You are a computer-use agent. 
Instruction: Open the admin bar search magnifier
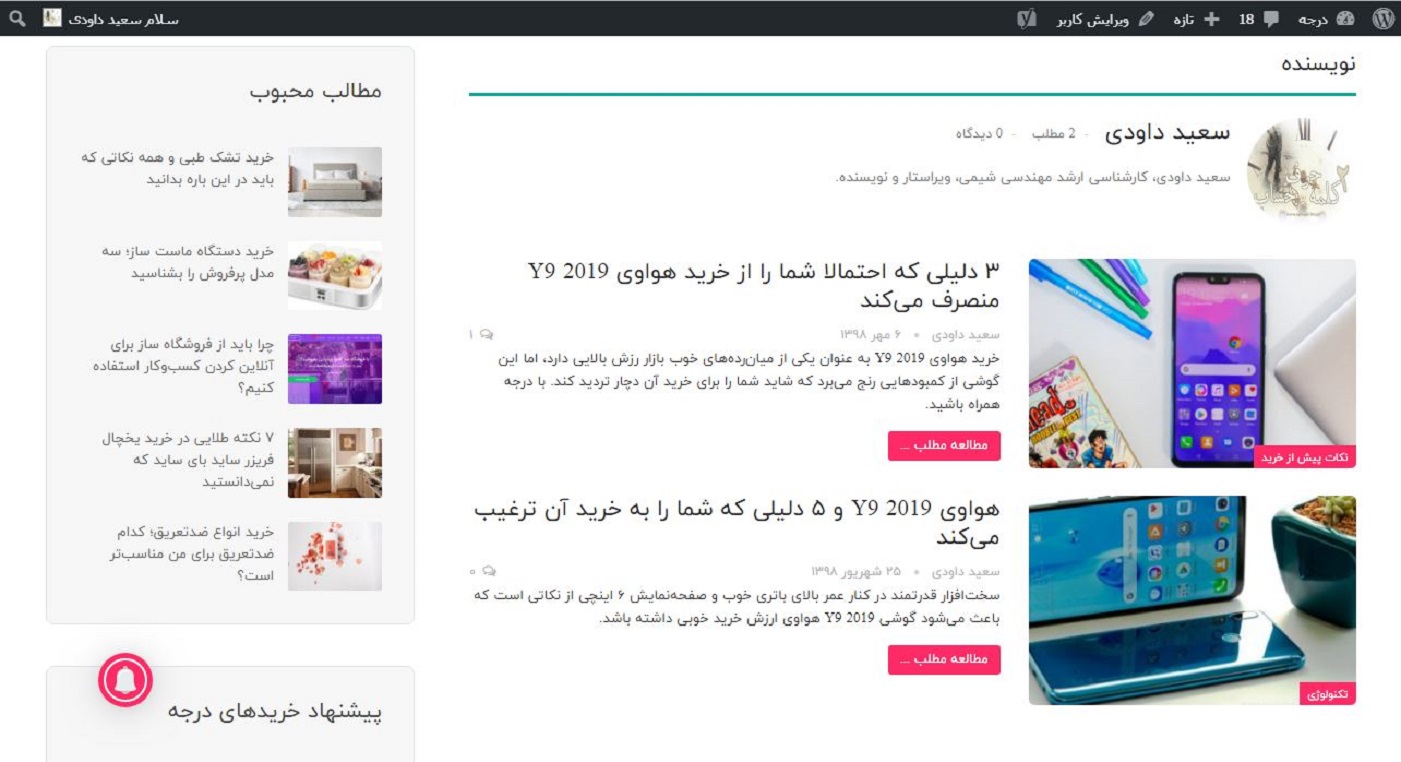click(18, 18)
